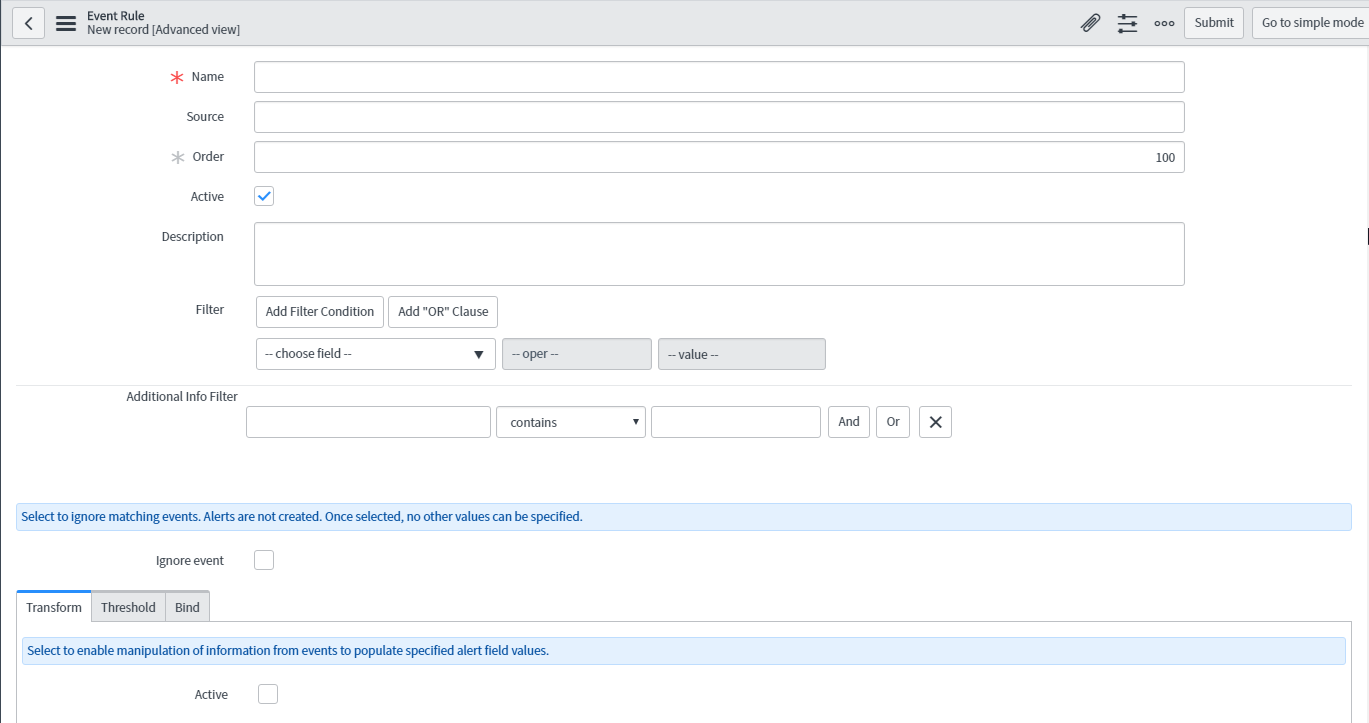Screen dimensions: 1369x723
Task: Click Go to simple mode
Action: 1311,23
